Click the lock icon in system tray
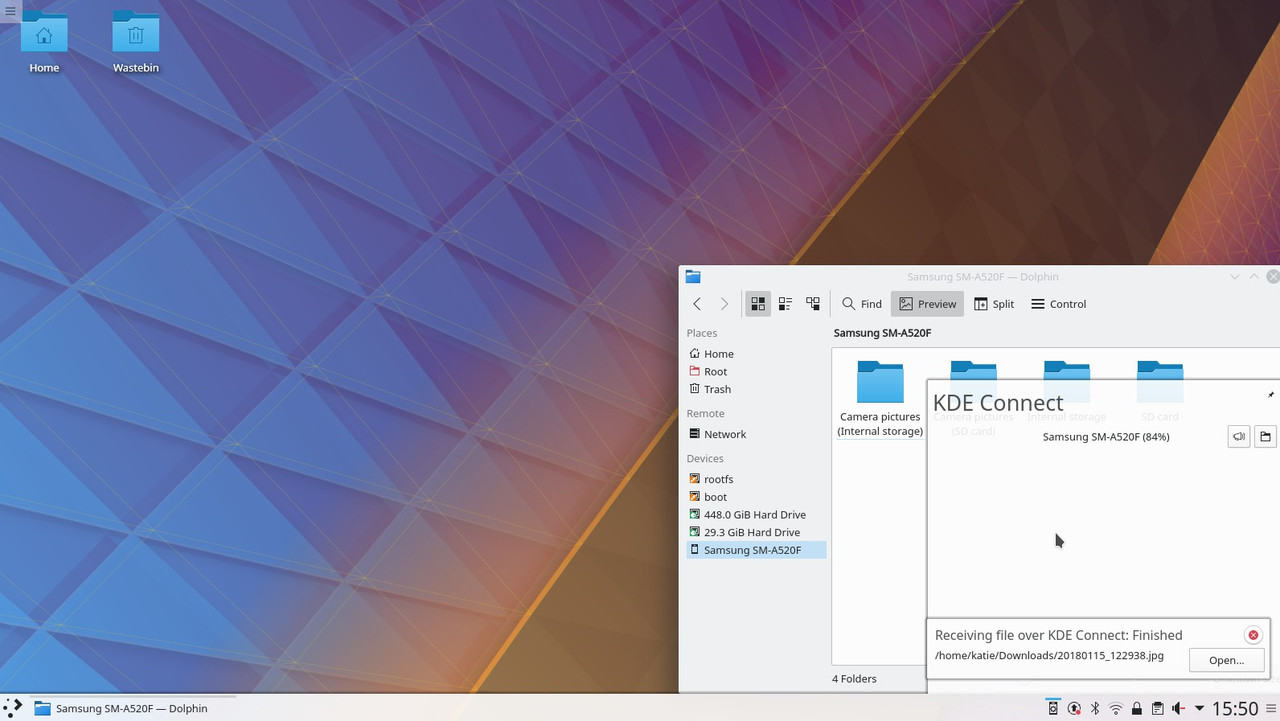Viewport: 1280px width, 721px height. 1137,709
